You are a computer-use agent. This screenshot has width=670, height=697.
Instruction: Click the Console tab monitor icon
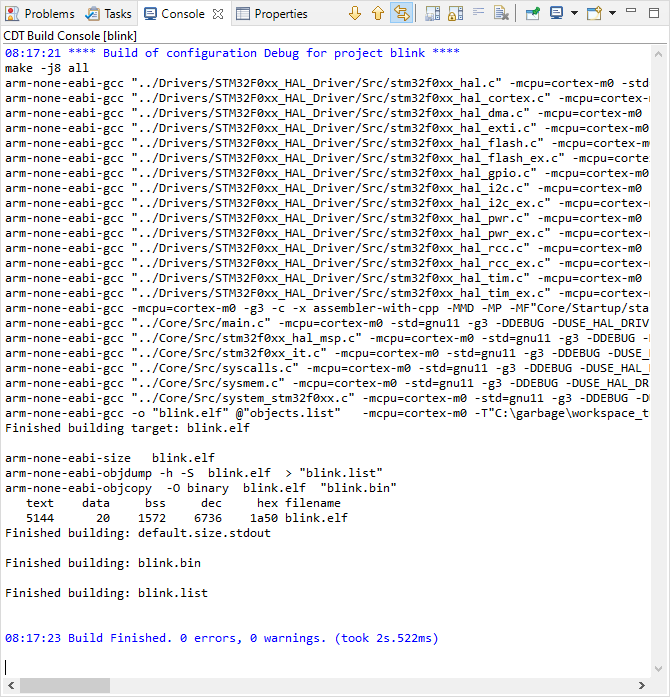coord(150,14)
